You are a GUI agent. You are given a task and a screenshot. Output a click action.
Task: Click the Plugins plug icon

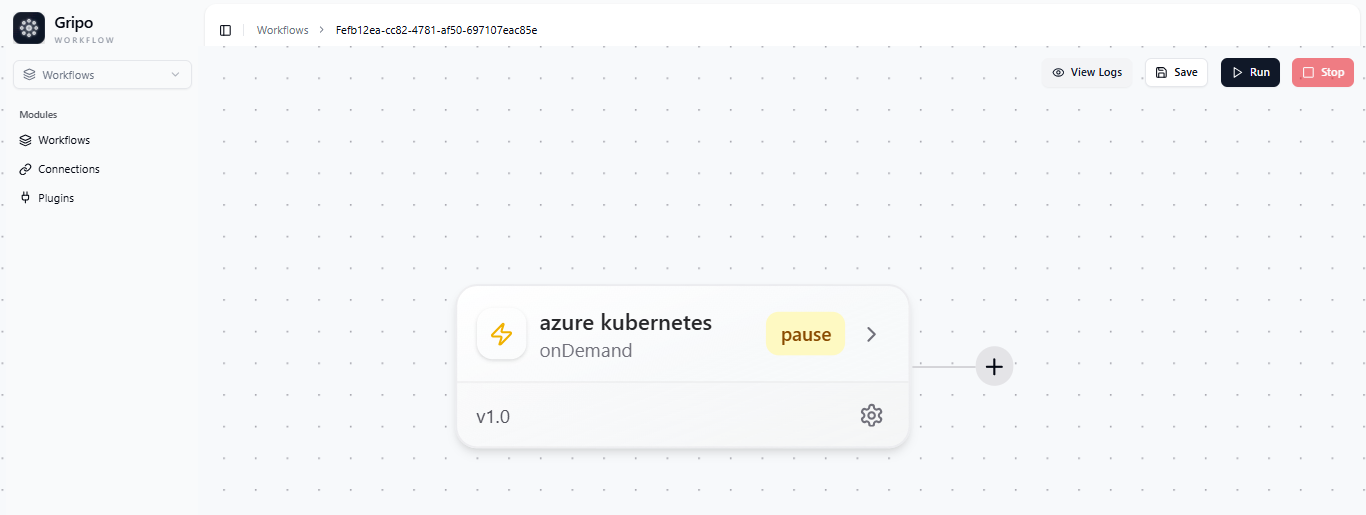(x=26, y=198)
